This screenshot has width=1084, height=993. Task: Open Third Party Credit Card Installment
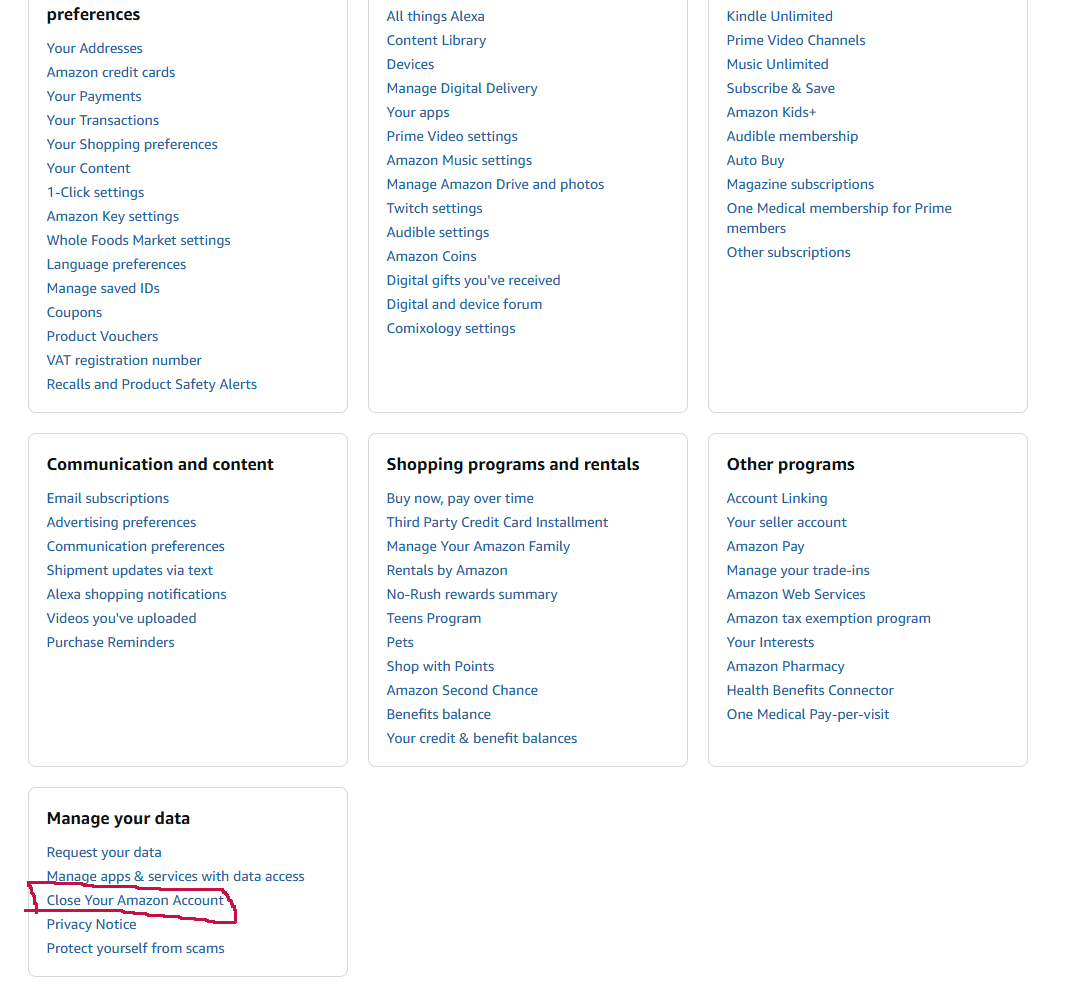pos(498,523)
